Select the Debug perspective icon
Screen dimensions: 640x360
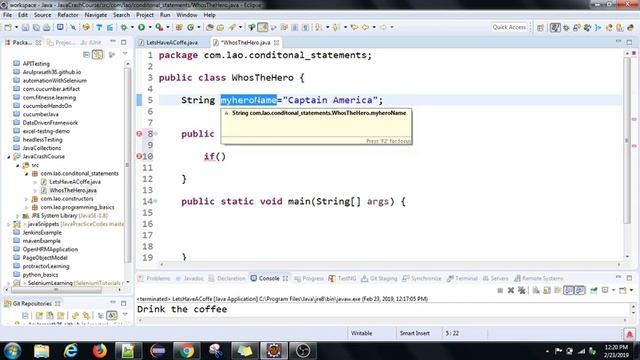tap(566, 27)
